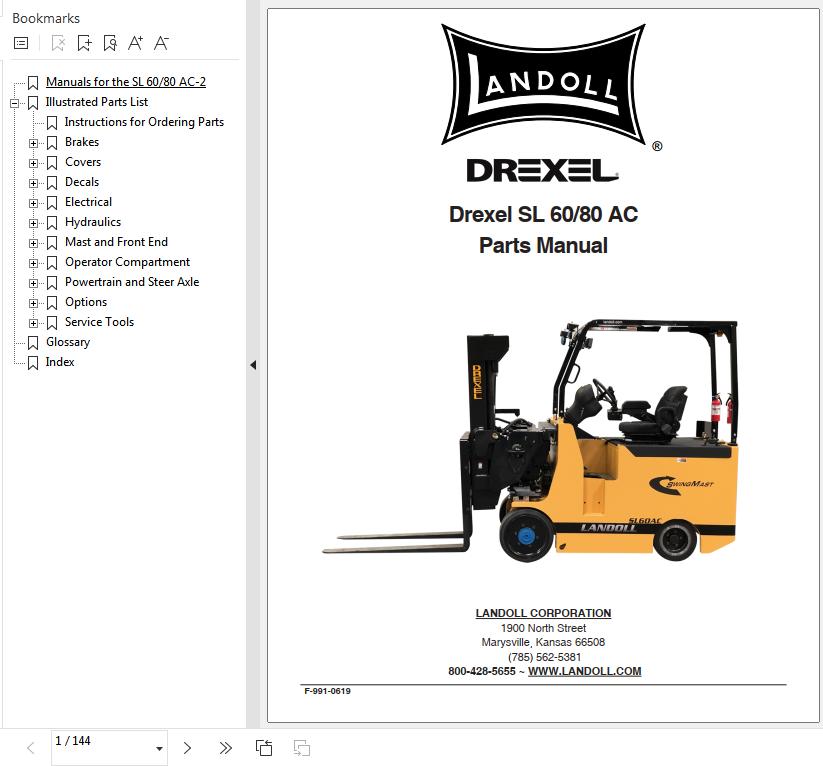Open Manuals for the SL 60/80 AC-2 bookmark

click(x=126, y=82)
